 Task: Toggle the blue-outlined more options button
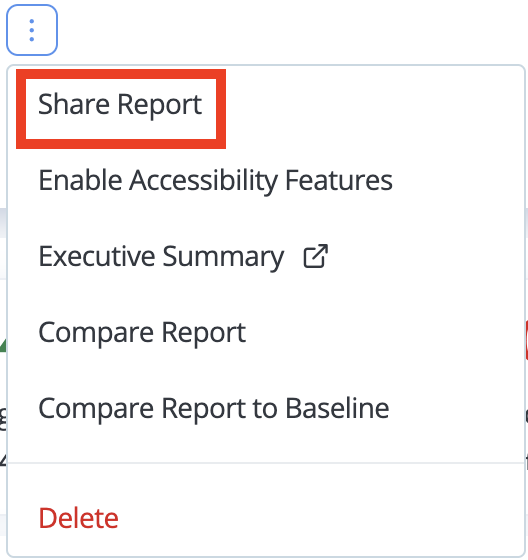click(x=32, y=30)
